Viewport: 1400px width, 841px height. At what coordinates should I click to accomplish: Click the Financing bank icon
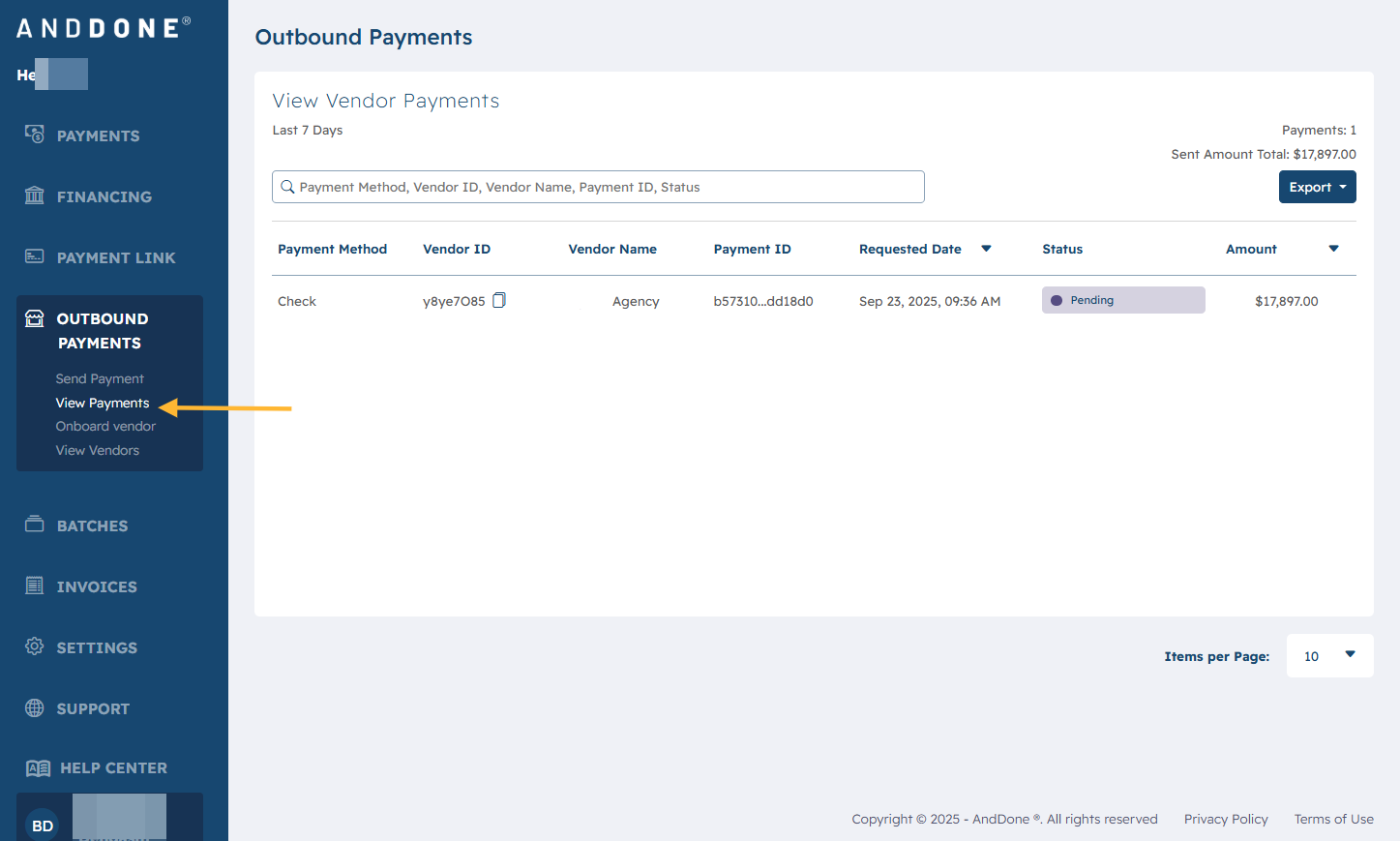click(x=35, y=195)
